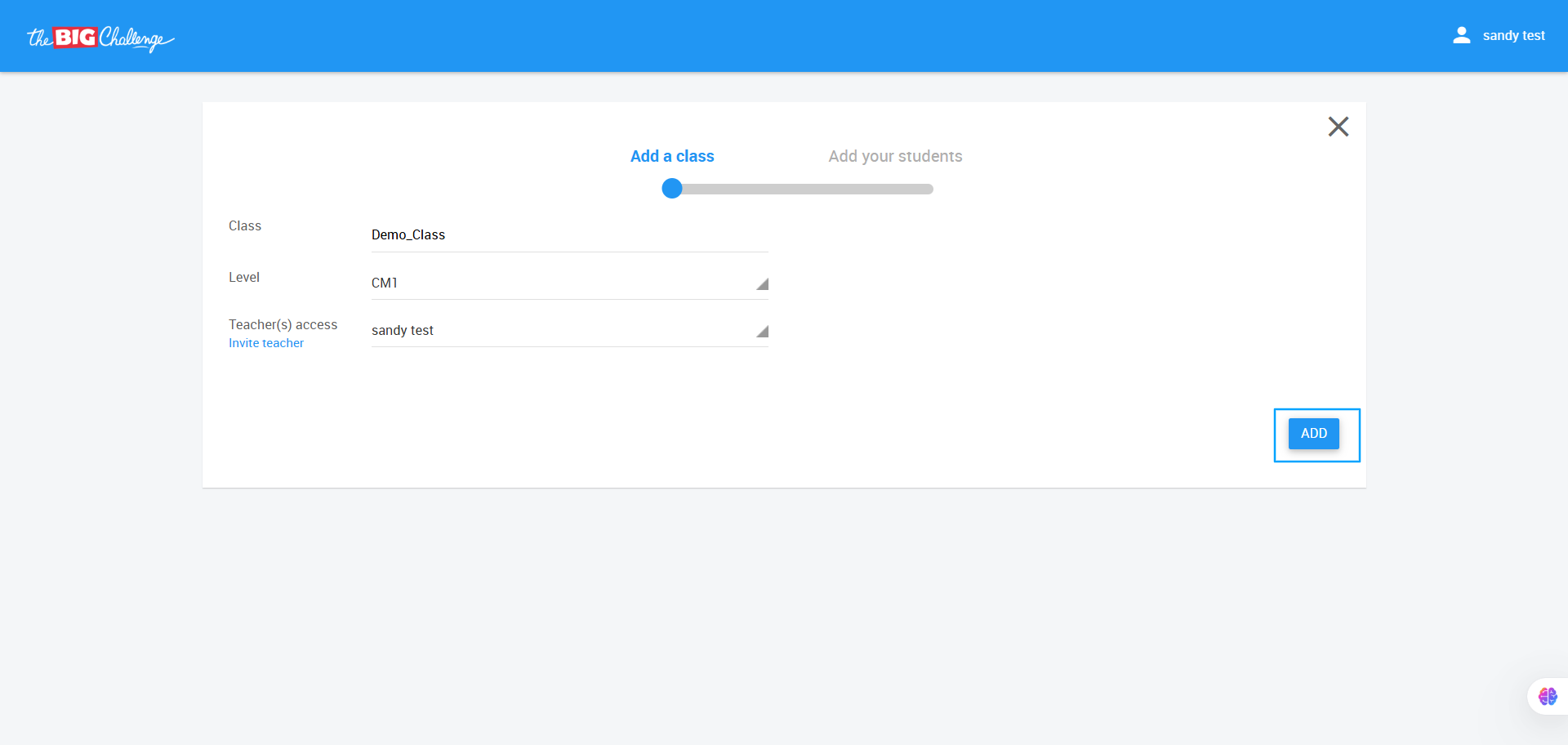Image resolution: width=1568 pixels, height=745 pixels.
Task: Open the sandy test profile menu
Action: click(1513, 36)
